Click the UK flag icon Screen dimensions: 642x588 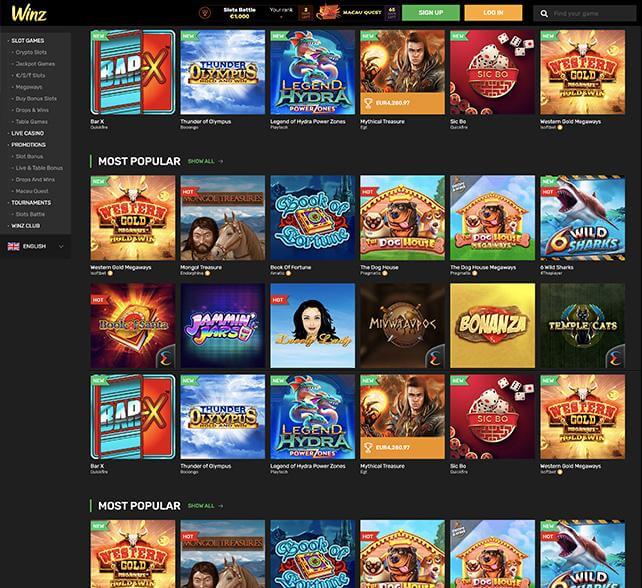pyautogui.click(x=14, y=247)
